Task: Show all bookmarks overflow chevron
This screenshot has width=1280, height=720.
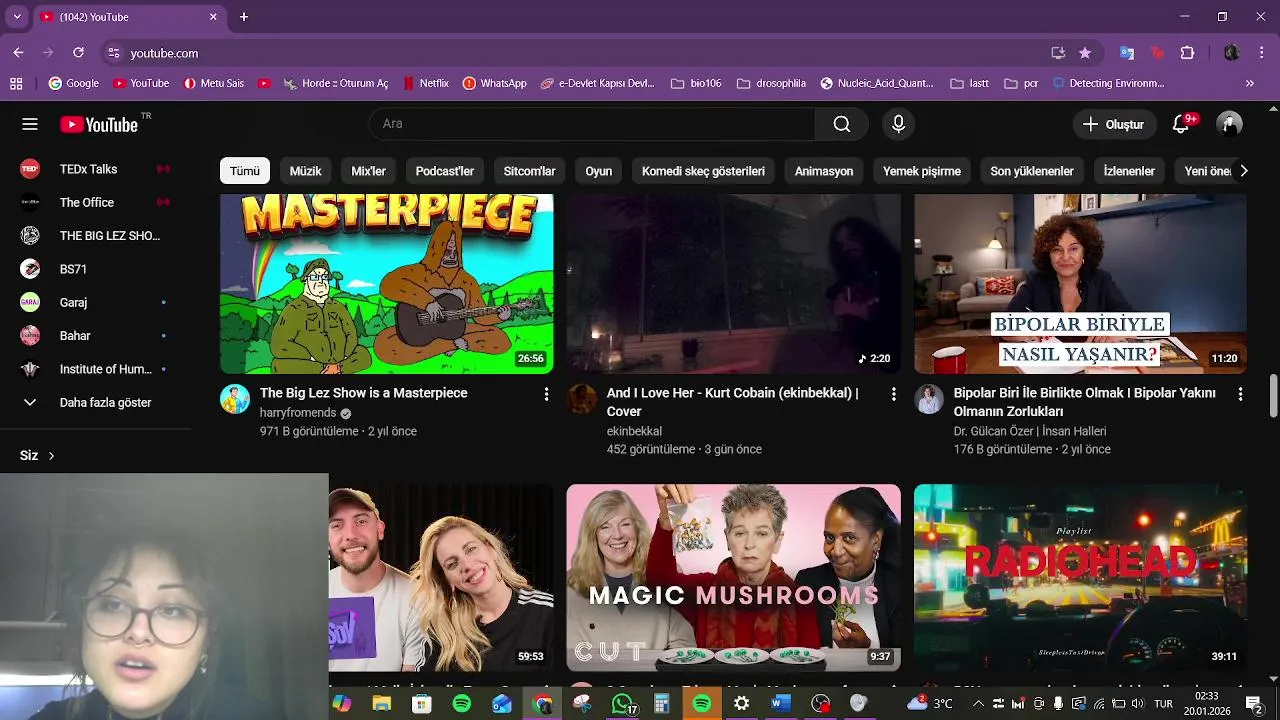Action: click(x=1249, y=83)
